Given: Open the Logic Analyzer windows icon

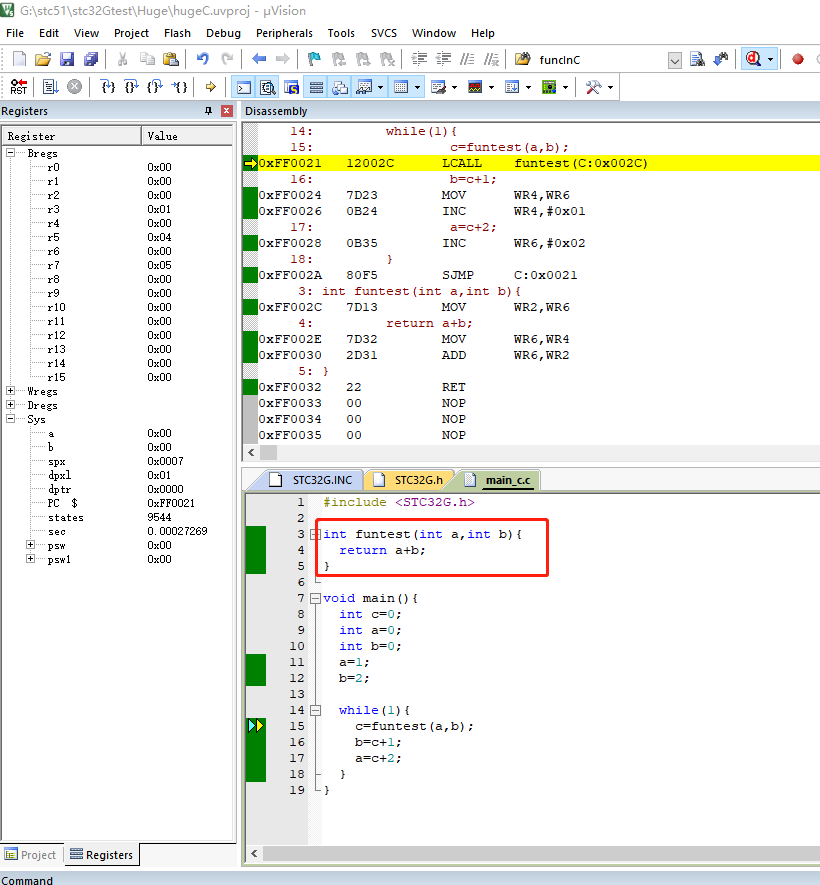Looking at the screenshot, I should 475,87.
